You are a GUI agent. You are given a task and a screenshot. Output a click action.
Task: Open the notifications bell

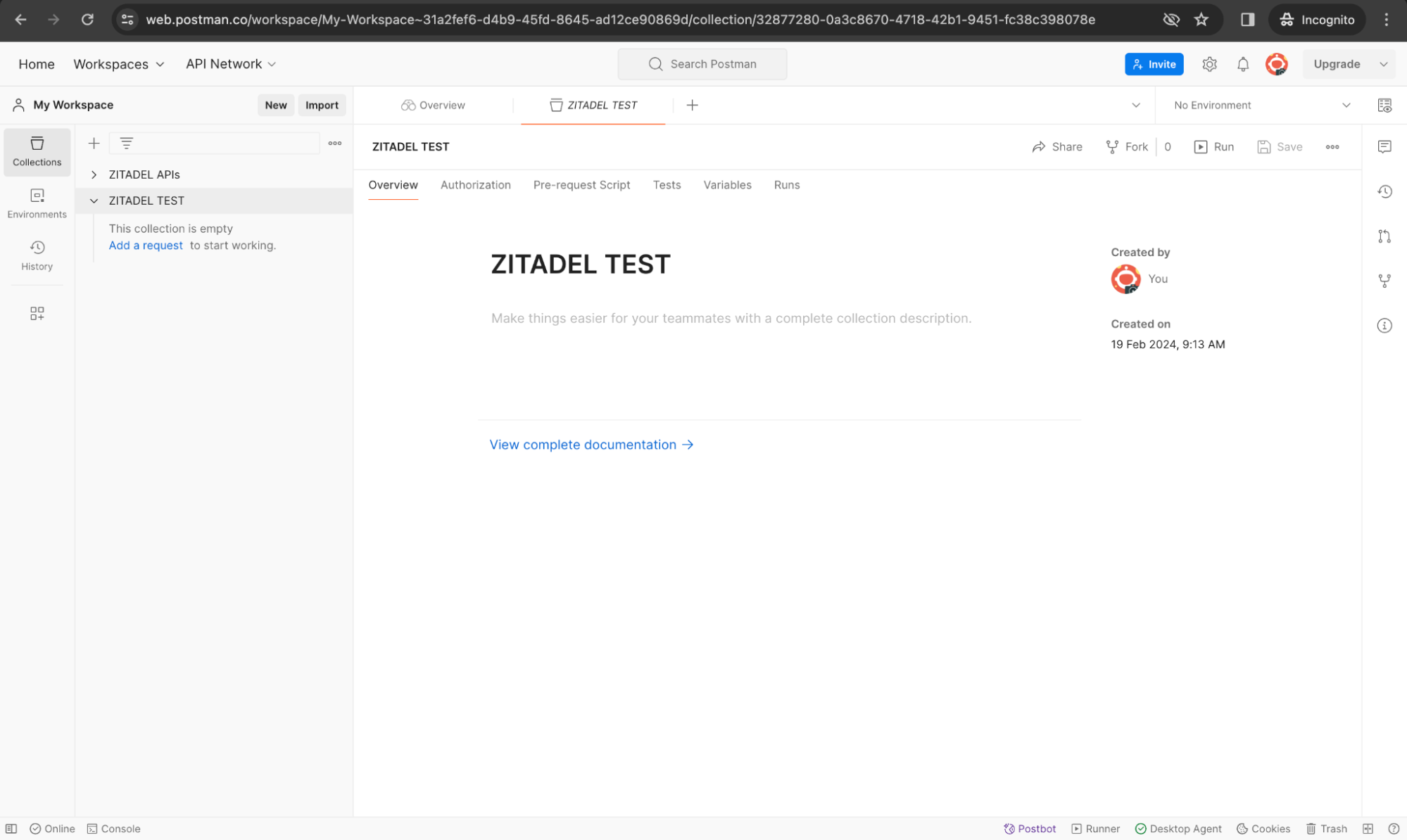point(1243,64)
